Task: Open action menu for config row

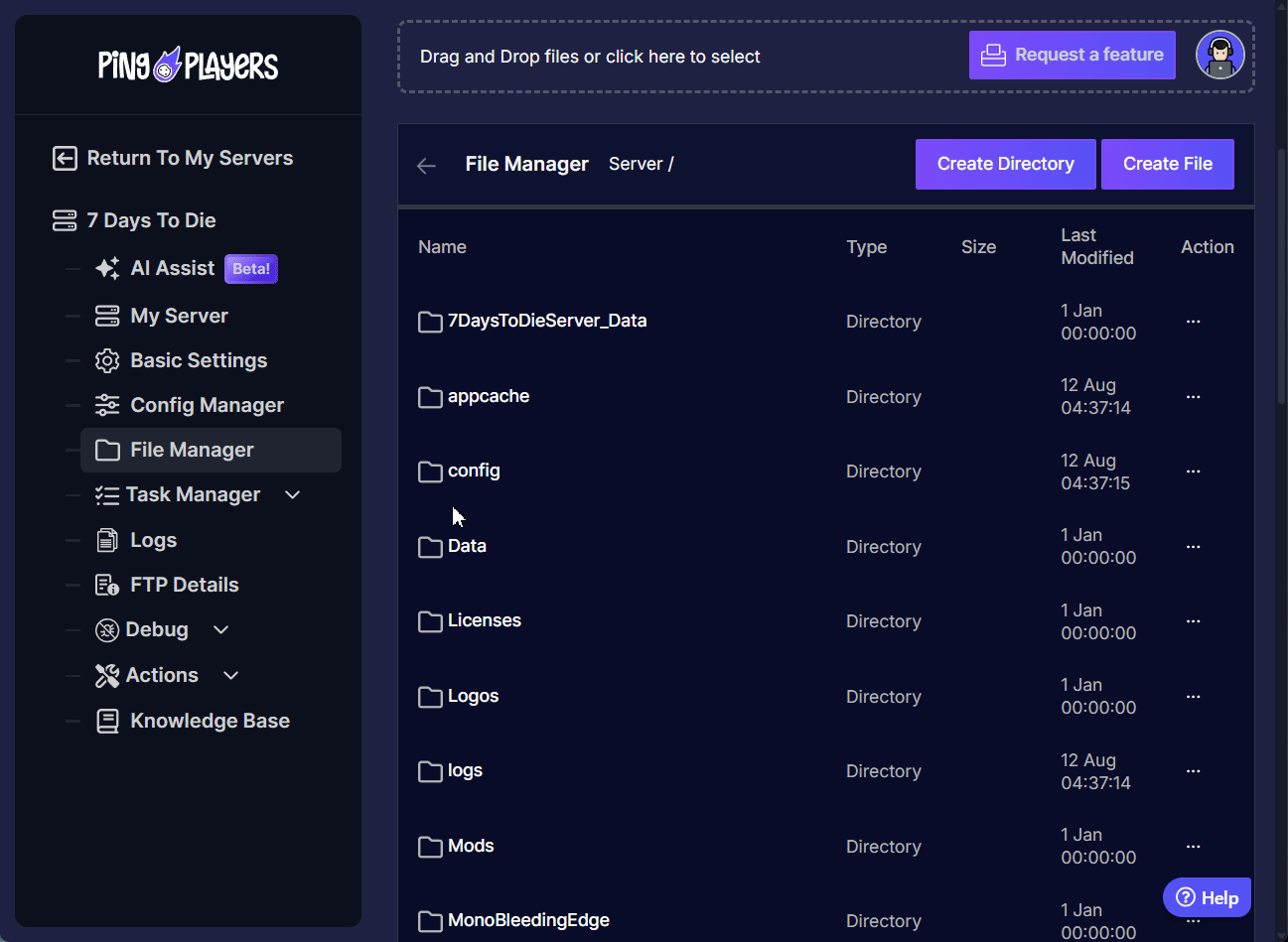Action: click(1194, 471)
